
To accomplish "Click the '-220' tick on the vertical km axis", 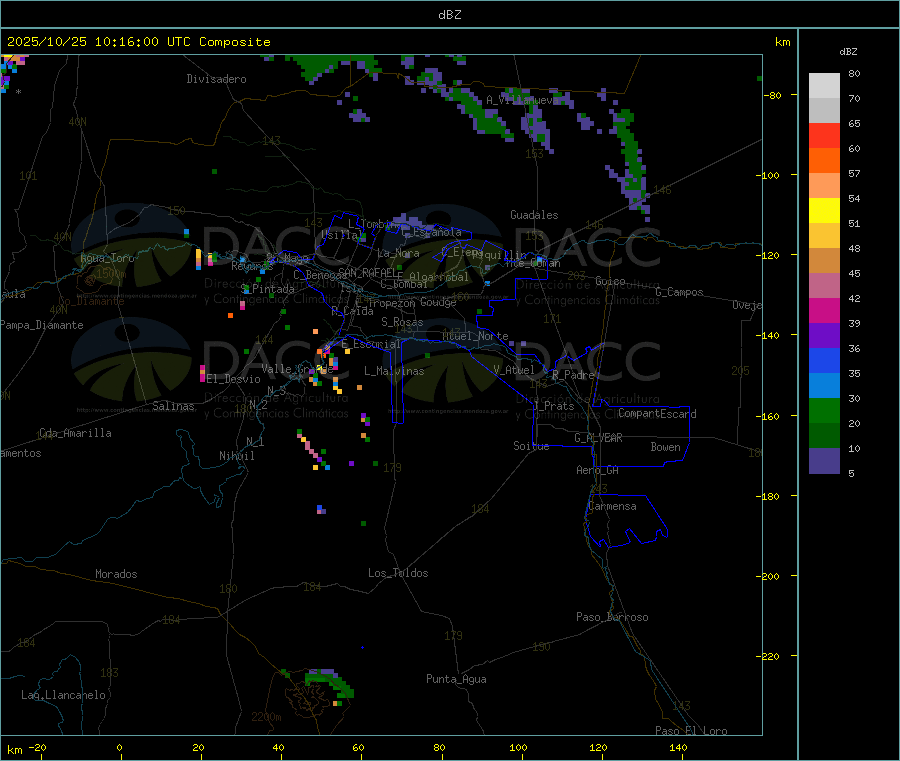I will [x=770, y=657].
